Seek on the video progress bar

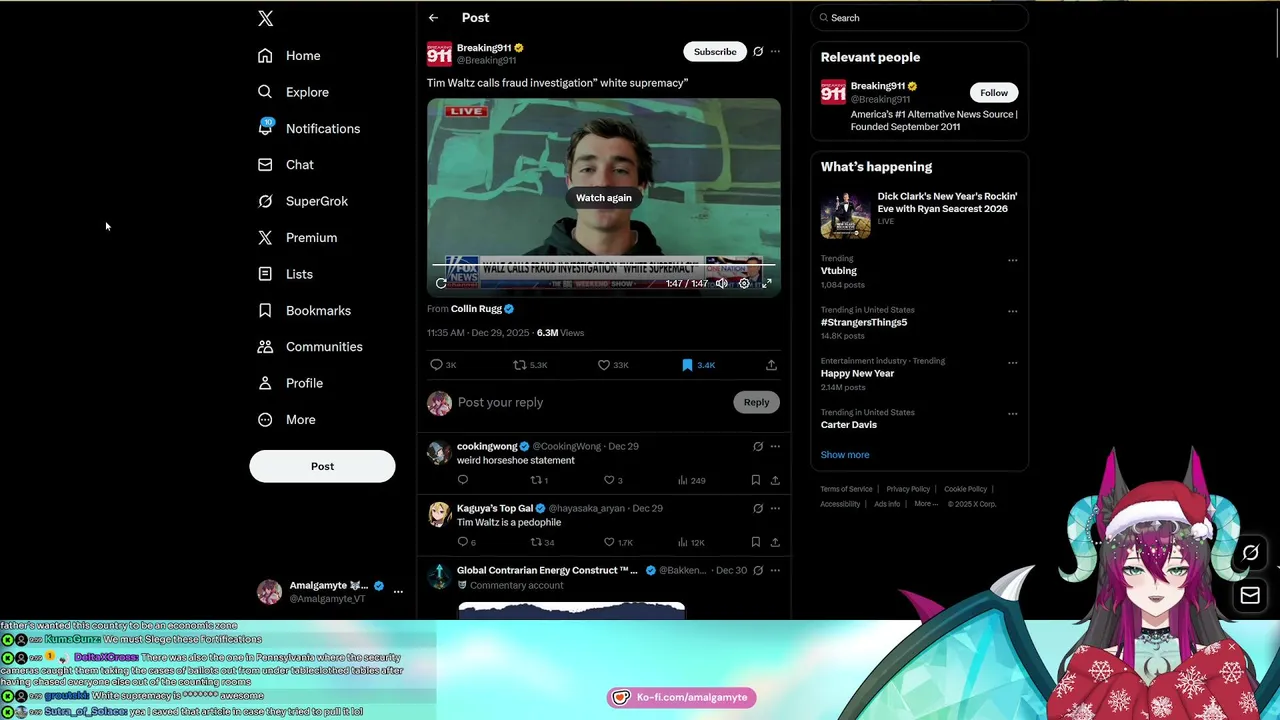(x=604, y=265)
